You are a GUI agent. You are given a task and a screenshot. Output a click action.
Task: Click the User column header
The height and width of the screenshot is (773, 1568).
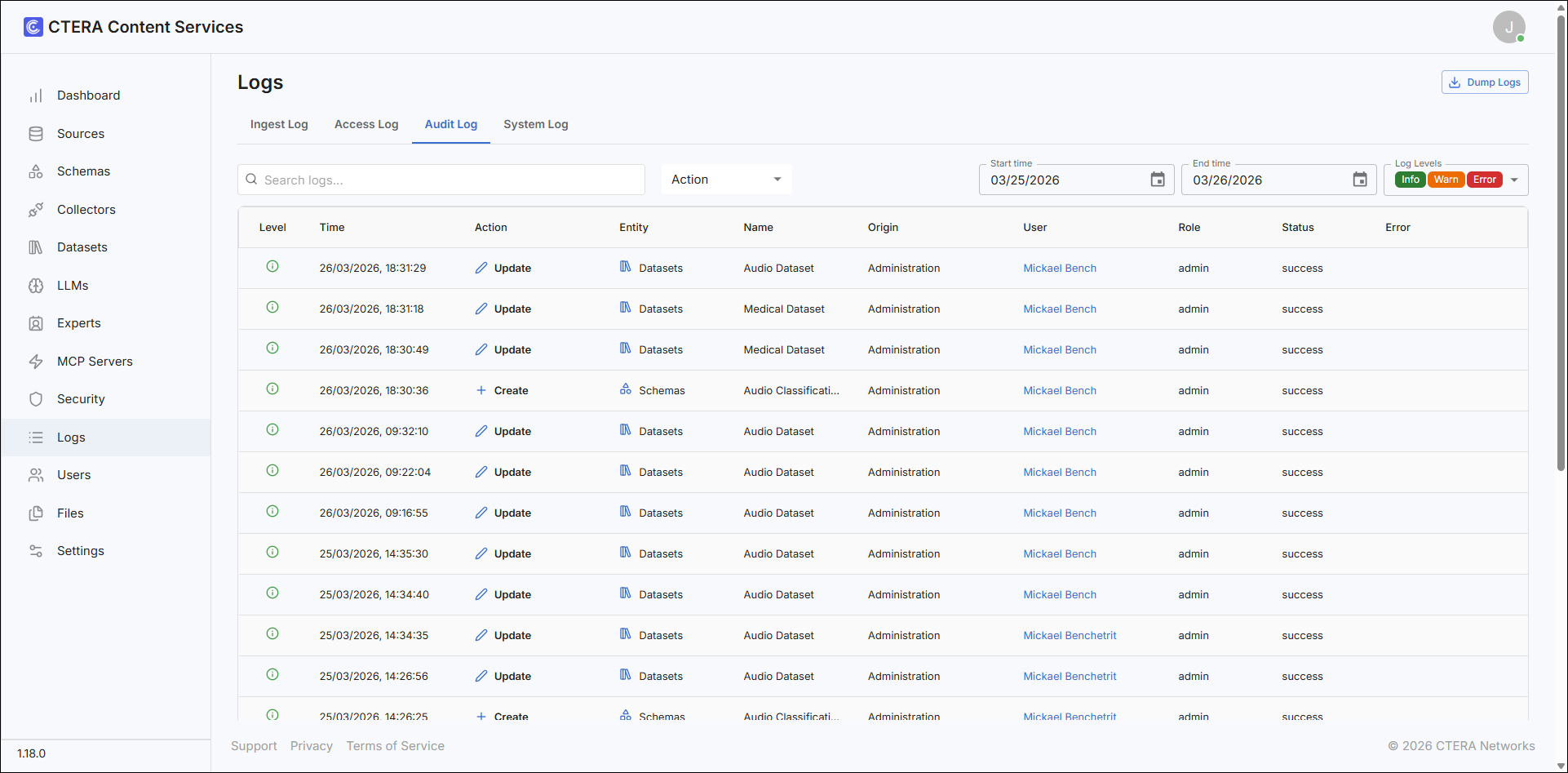(x=1035, y=228)
